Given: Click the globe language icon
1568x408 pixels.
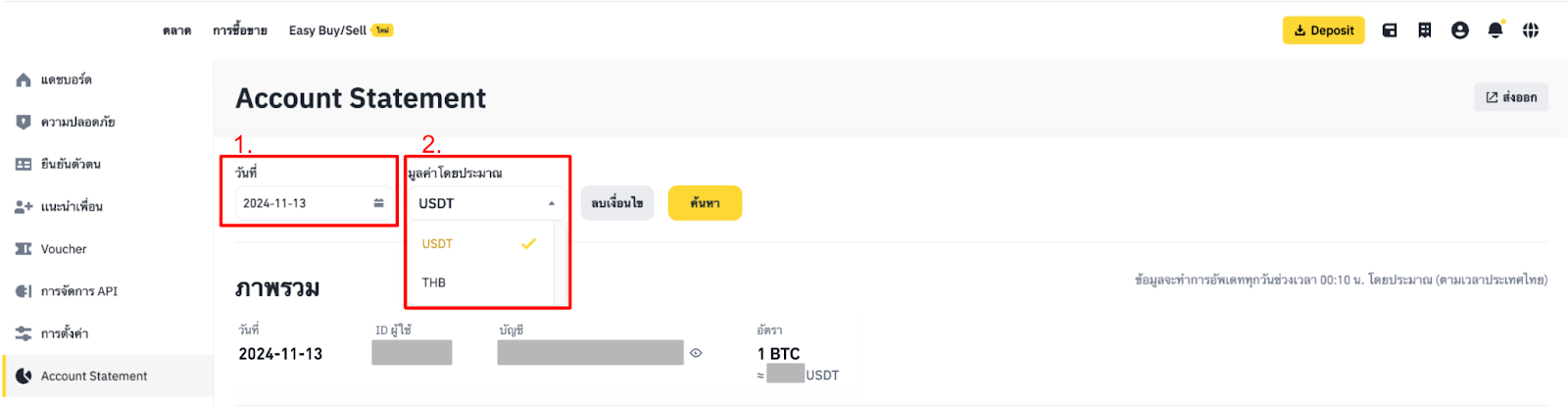Looking at the screenshot, I should (x=1531, y=30).
